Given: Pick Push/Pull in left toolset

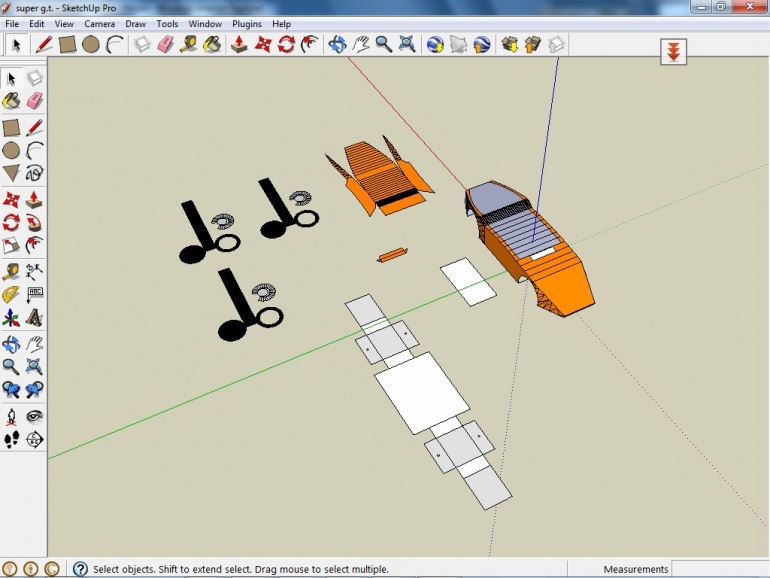Looking at the screenshot, I should pos(34,199).
